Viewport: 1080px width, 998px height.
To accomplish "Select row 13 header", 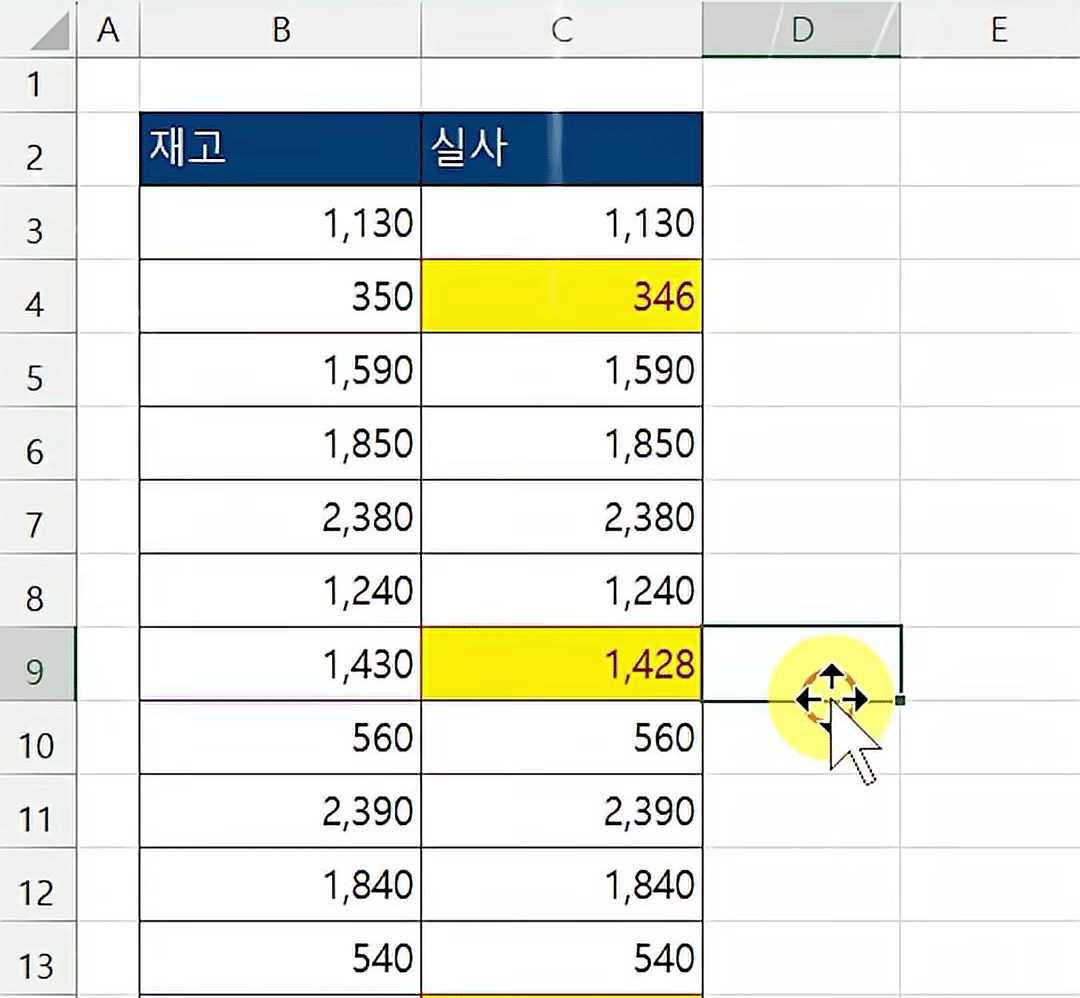I will 38,959.
